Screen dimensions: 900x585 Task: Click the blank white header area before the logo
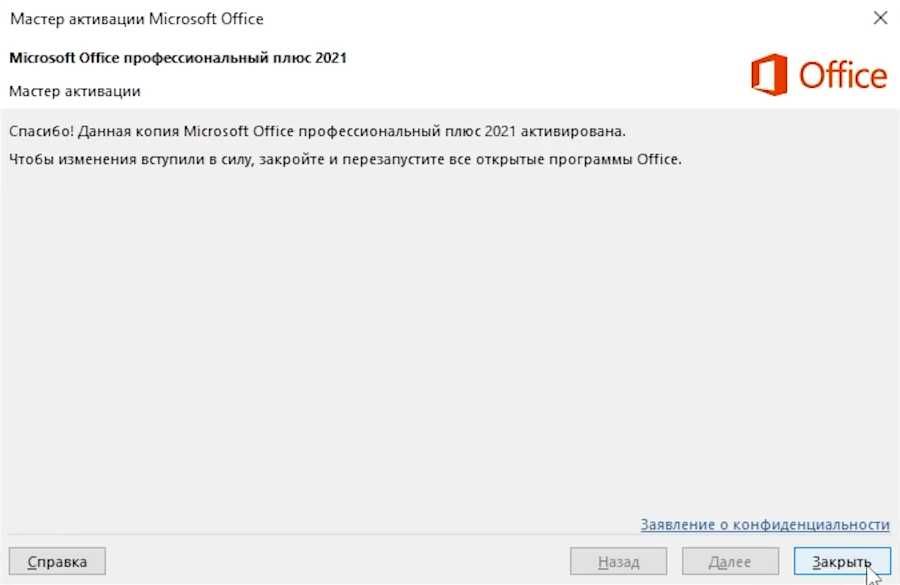(x=550, y=75)
